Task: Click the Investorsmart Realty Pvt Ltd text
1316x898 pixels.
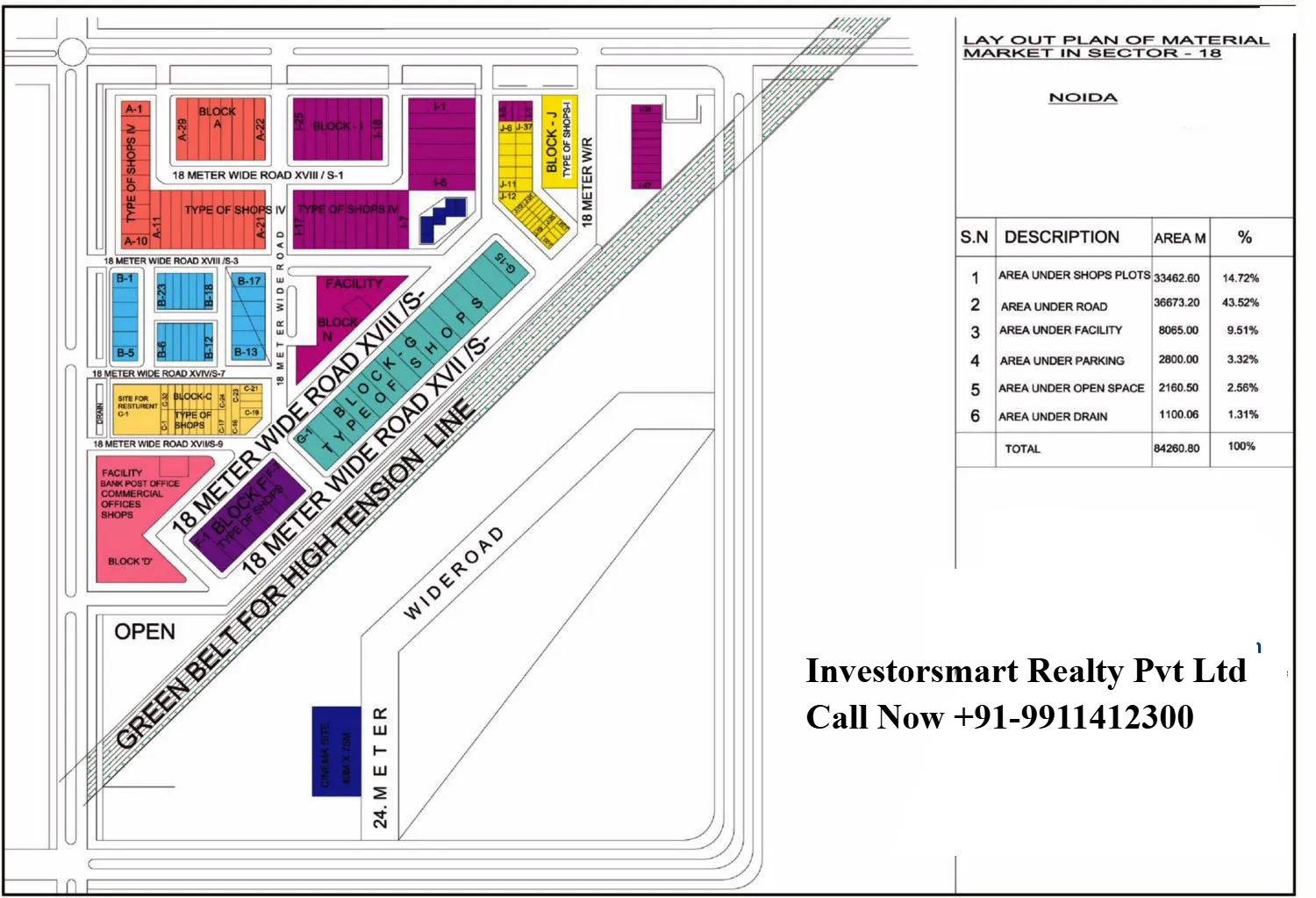Action: click(x=1025, y=671)
